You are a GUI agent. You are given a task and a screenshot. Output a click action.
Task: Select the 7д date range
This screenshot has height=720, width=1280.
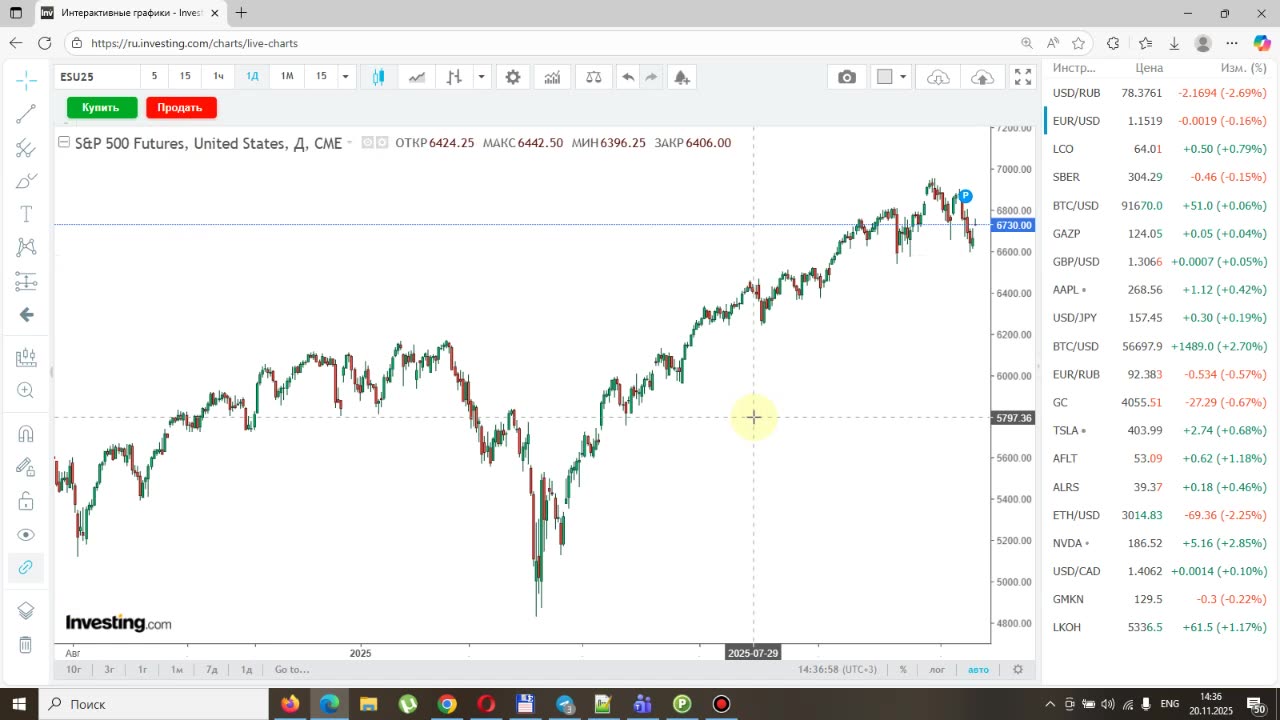[212, 669]
